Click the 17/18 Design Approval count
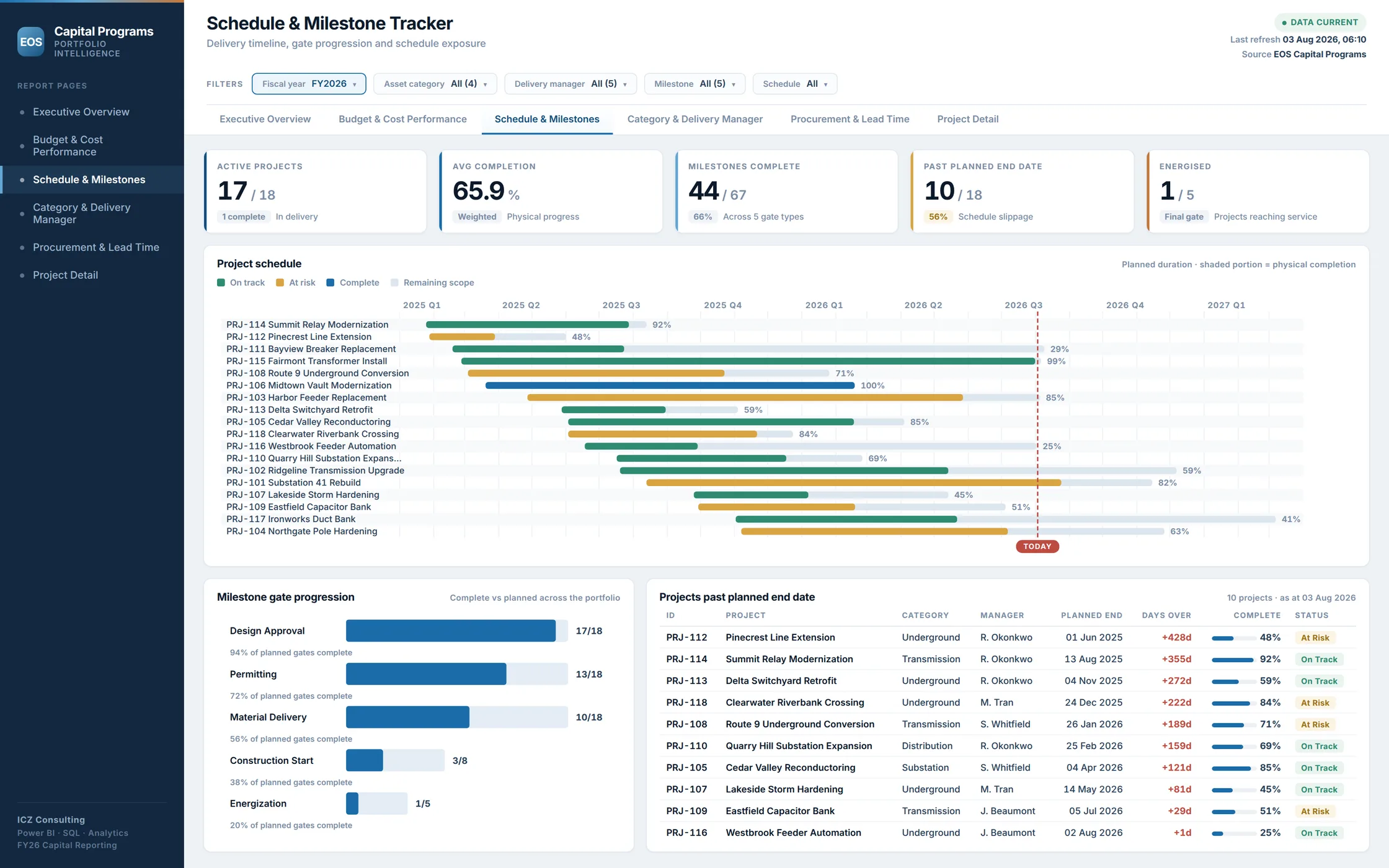This screenshot has height=868, width=1389. pos(588,631)
